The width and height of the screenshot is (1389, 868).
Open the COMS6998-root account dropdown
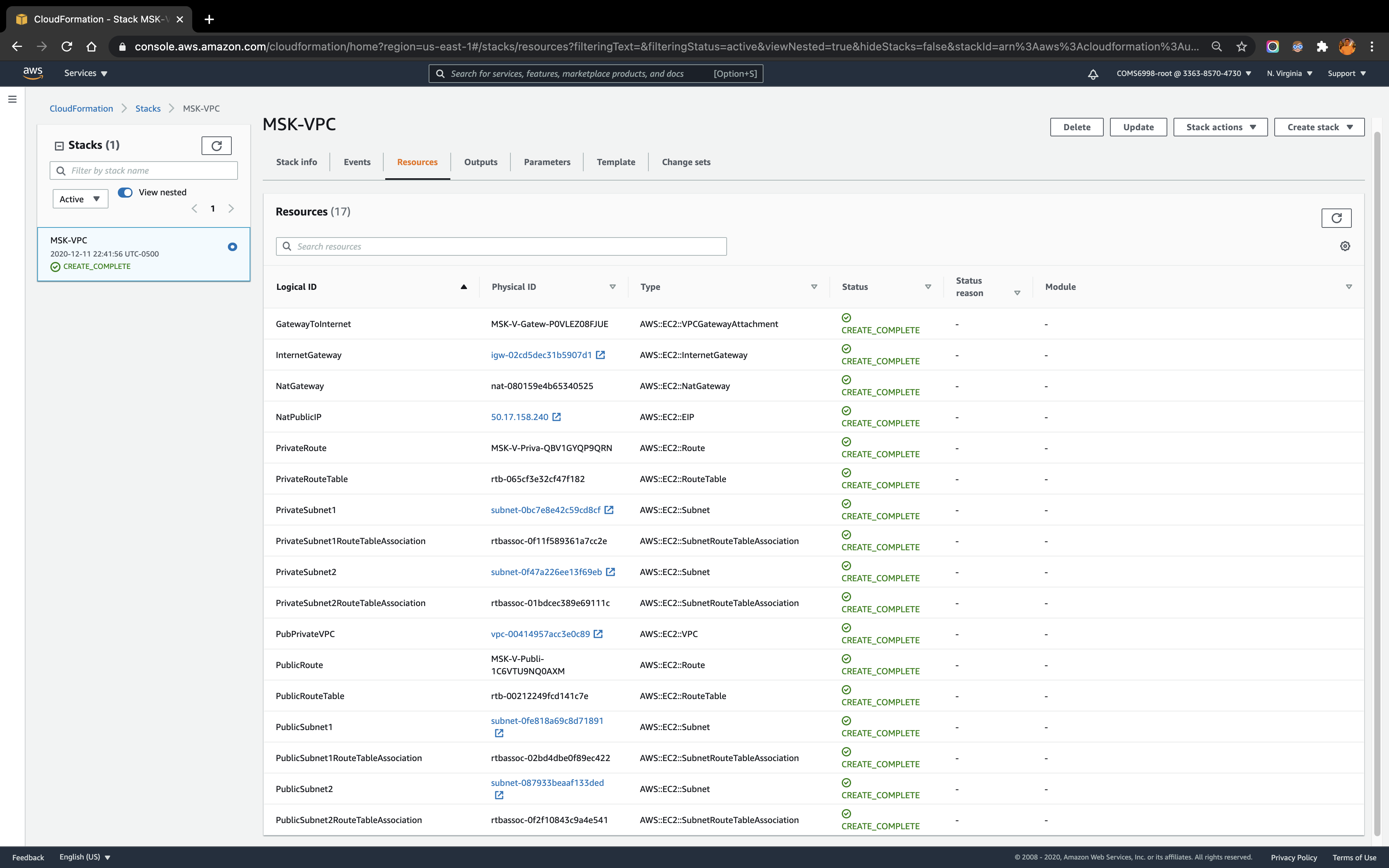click(x=1184, y=74)
